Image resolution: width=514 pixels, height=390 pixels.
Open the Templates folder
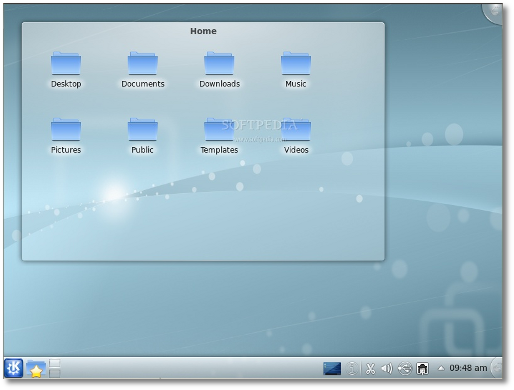219,136
